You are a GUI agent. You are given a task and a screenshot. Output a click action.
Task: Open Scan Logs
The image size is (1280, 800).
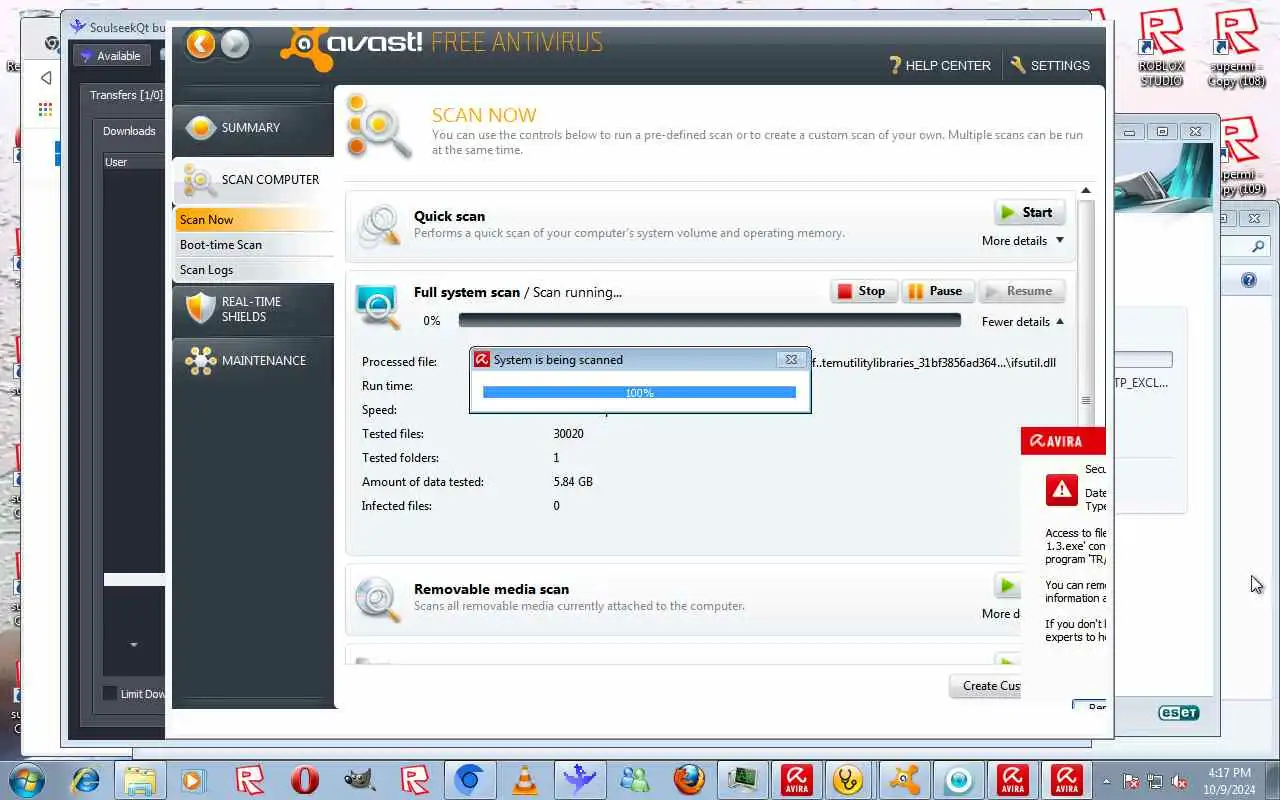(254, 270)
